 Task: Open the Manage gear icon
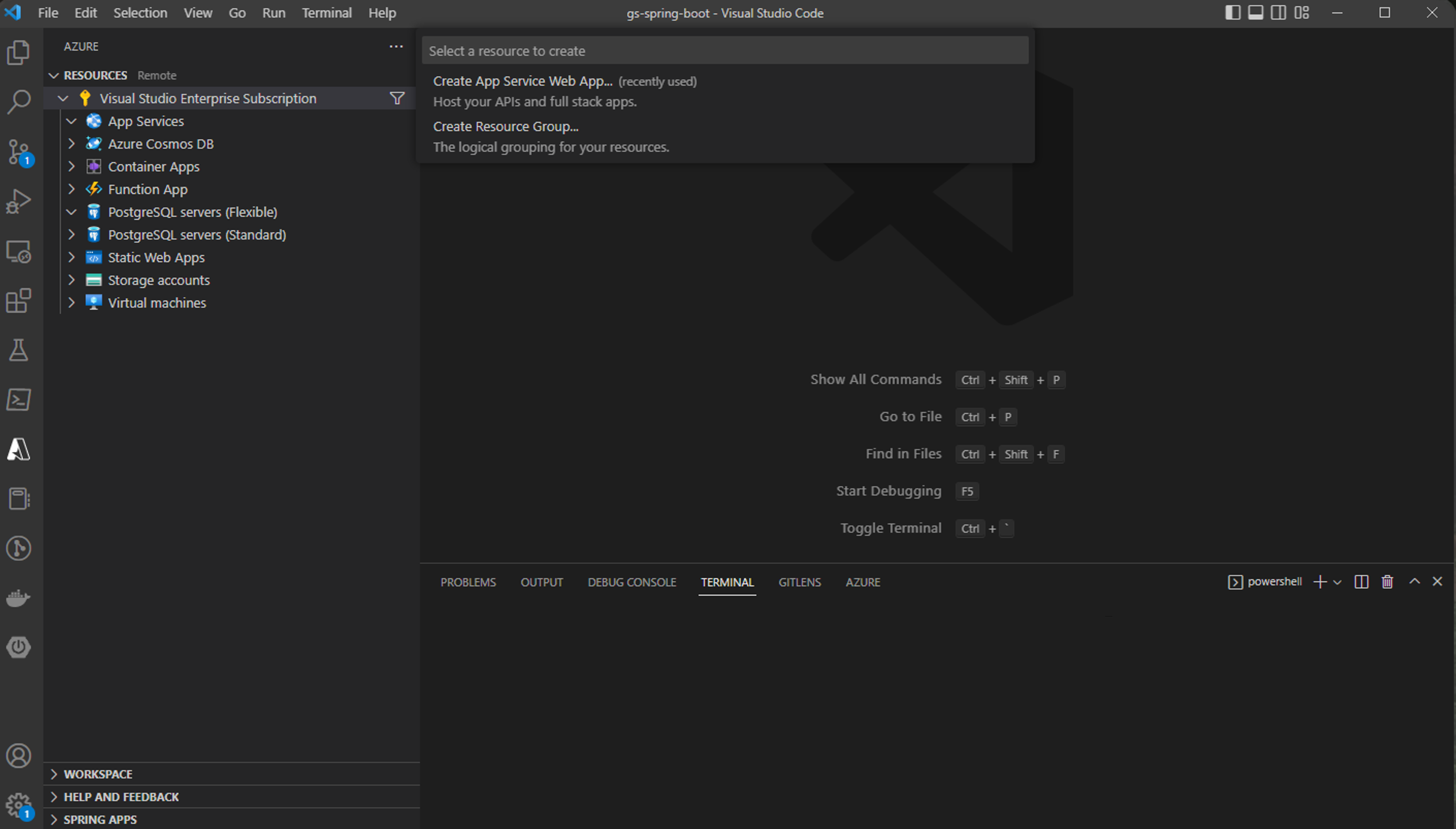(x=19, y=806)
